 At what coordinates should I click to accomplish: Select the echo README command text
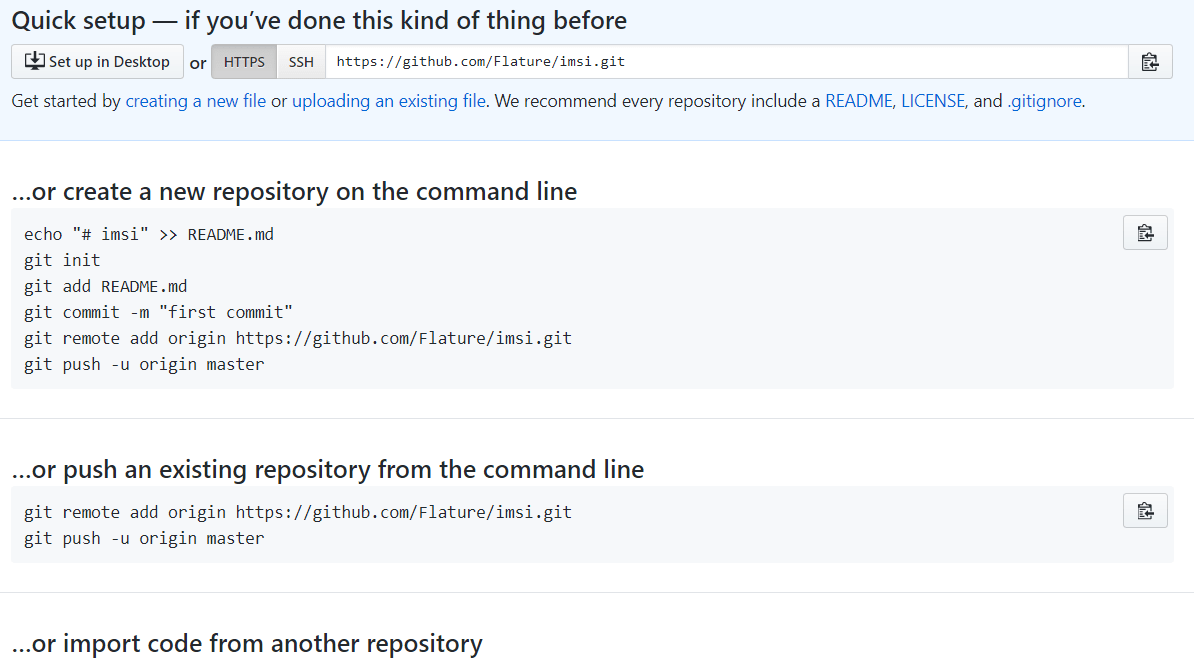coord(150,233)
